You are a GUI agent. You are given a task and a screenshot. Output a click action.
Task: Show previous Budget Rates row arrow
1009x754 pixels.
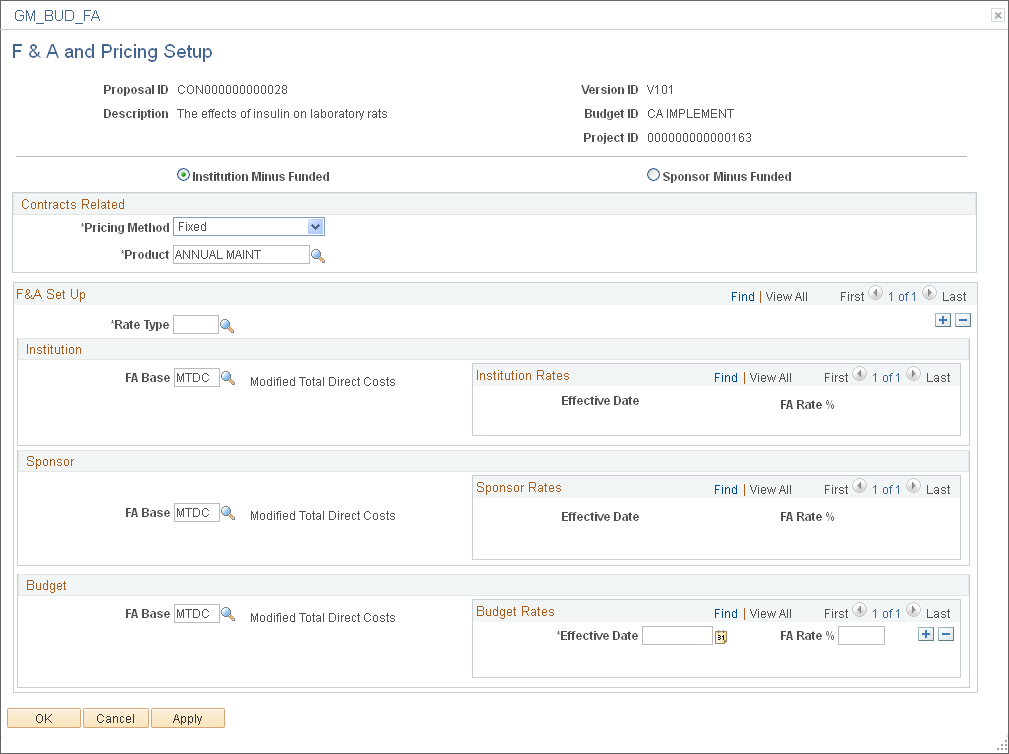(859, 611)
